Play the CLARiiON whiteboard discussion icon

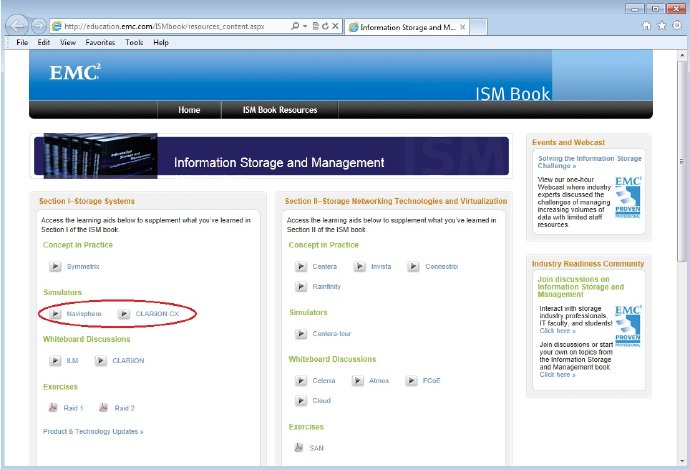(x=101, y=360)
